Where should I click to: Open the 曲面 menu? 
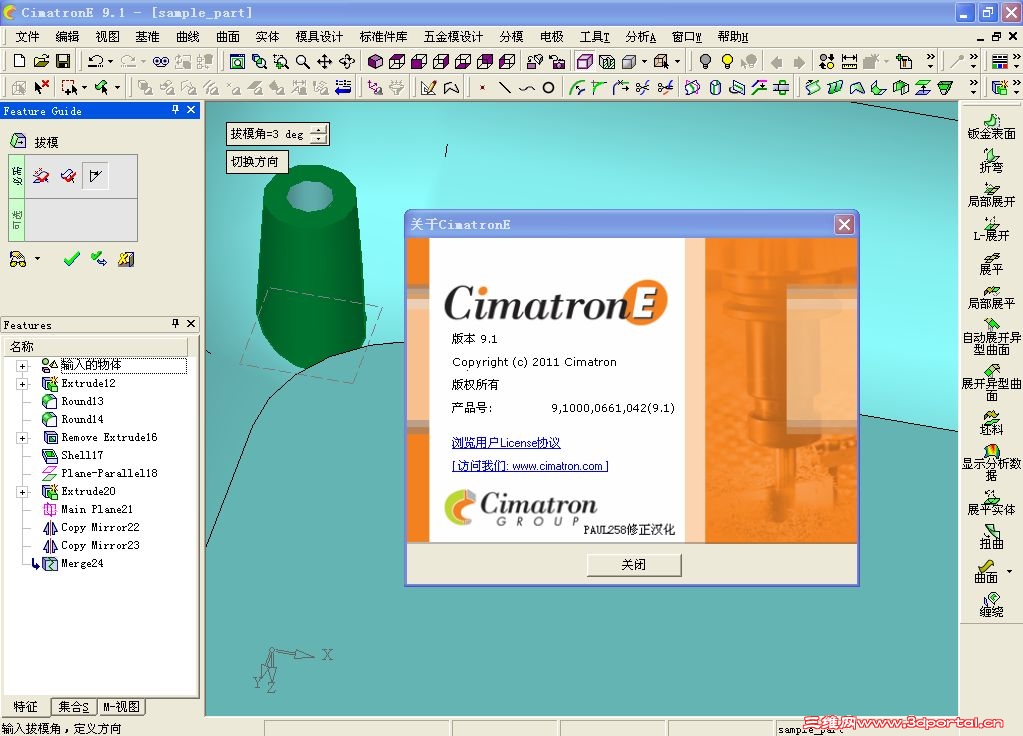coord(228,37)
